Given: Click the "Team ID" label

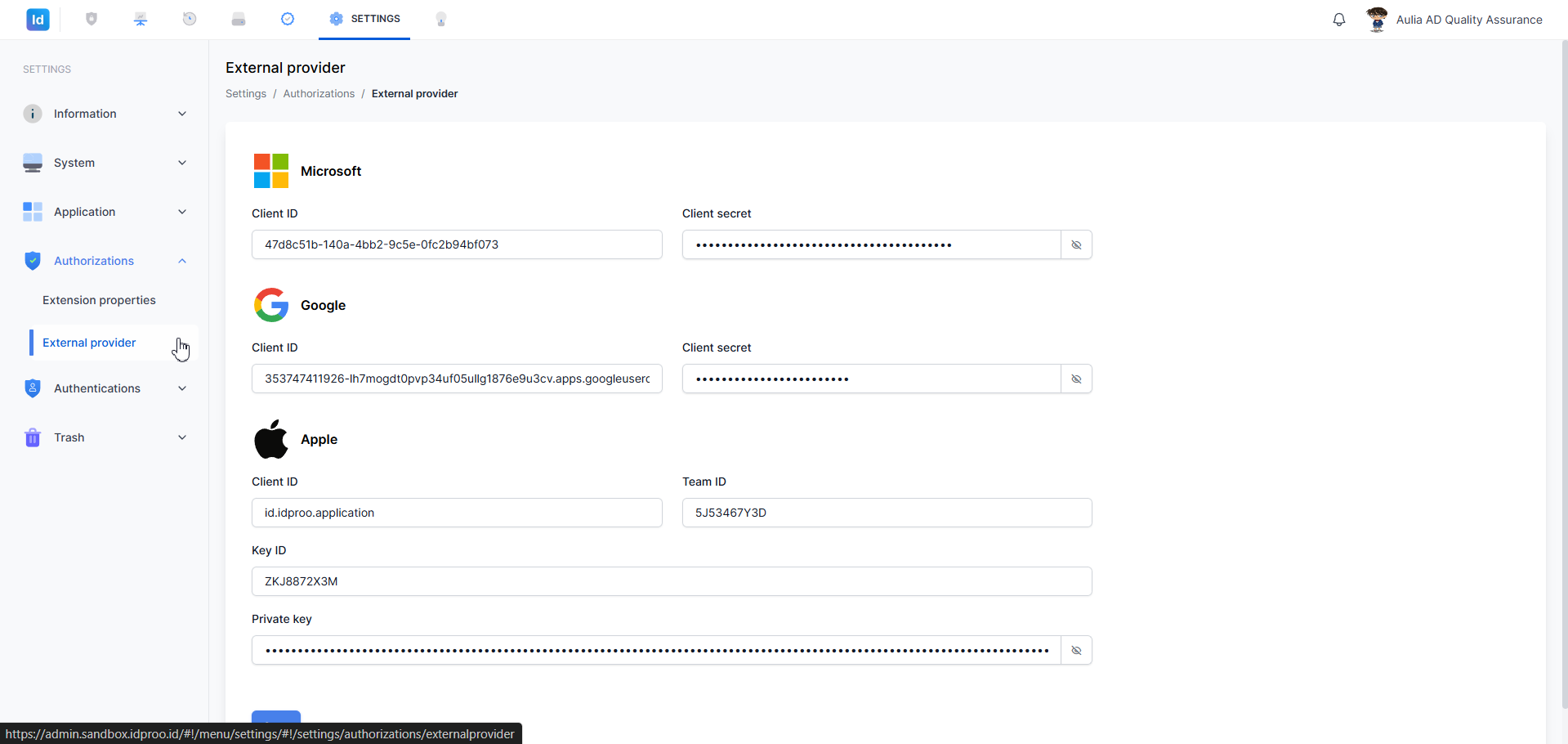Looking at the screenshot, I should [x=704, y=482].
